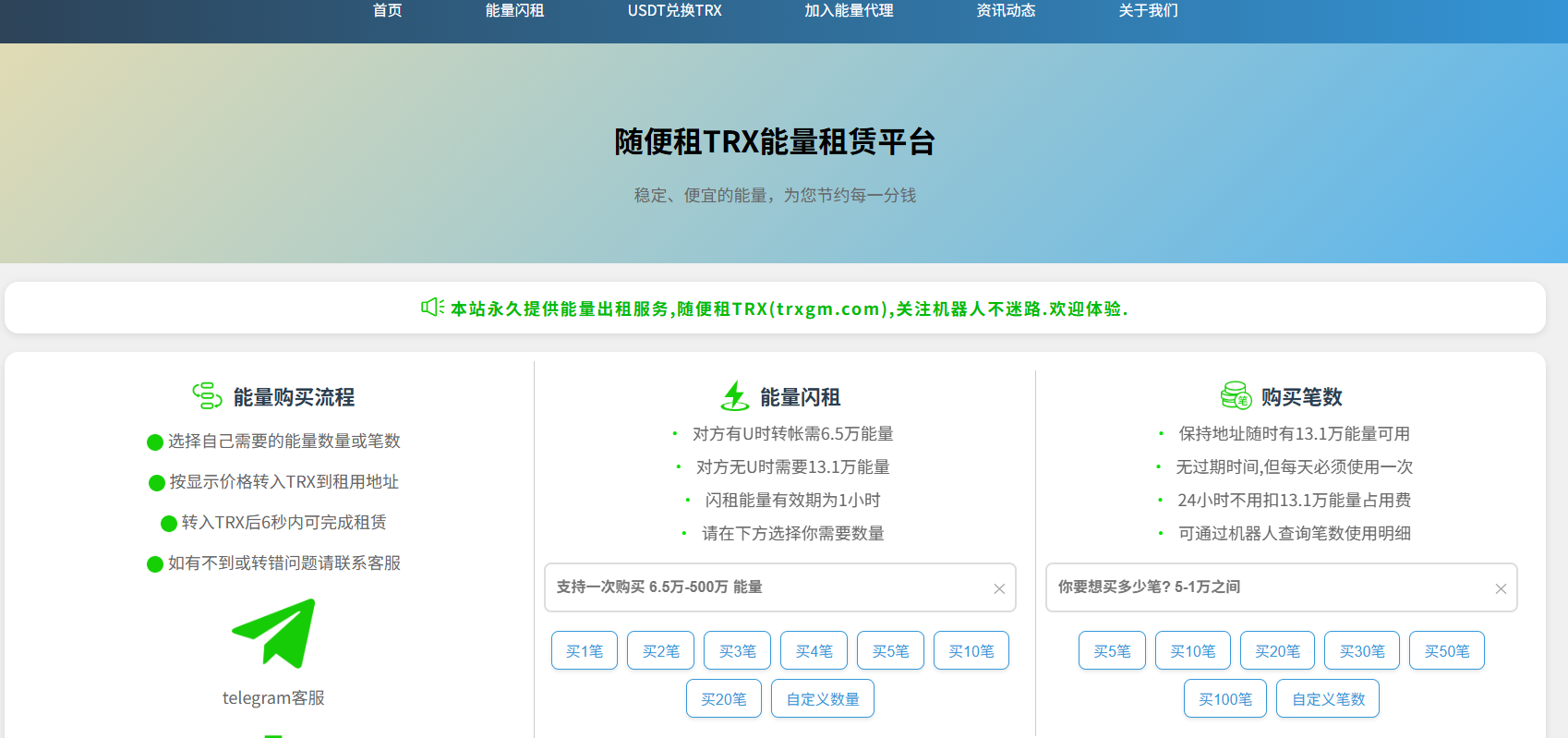Viewport: 1568px width, 738px height.
Task: Pick 买20笔 in the 能量闪租 section
Action: tap(724, 698)
